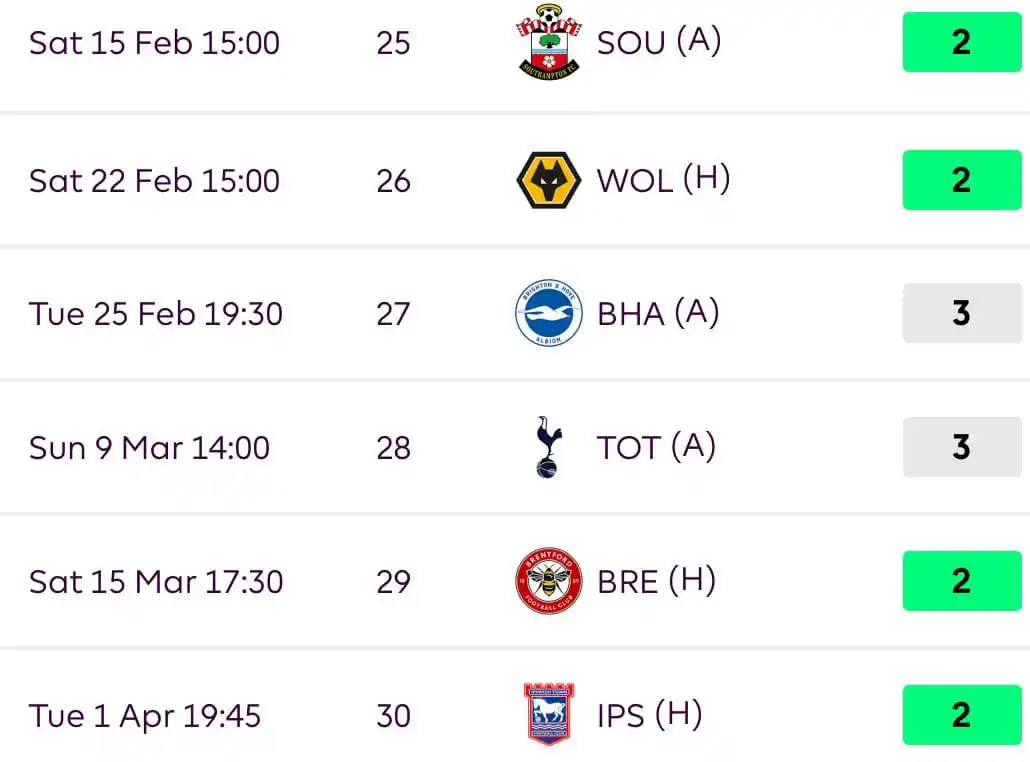Select grey difficulty 3 for Brighton

tap(962, 313)
